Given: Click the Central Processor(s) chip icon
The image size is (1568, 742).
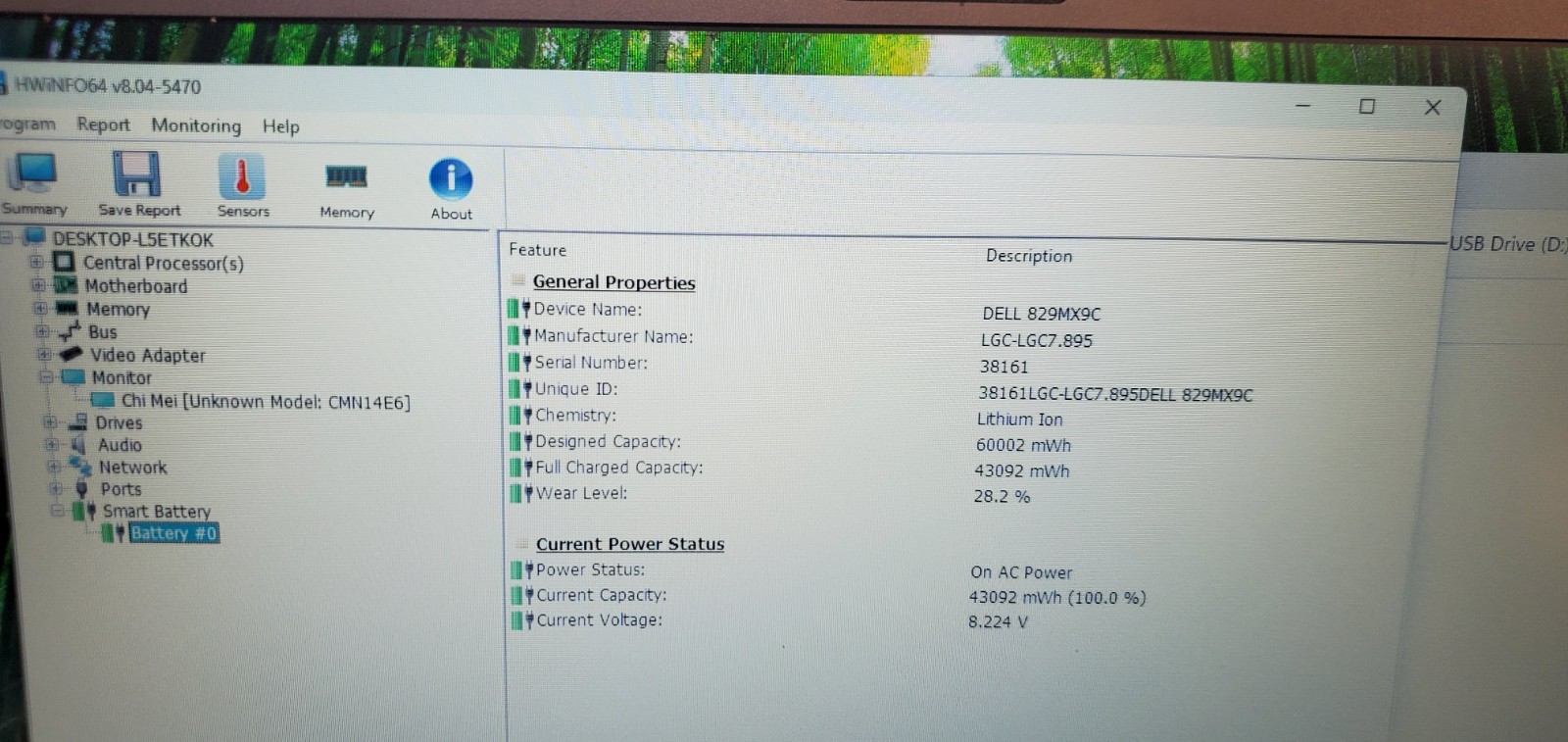Looking at the screenshot, I should click(64, 262).
